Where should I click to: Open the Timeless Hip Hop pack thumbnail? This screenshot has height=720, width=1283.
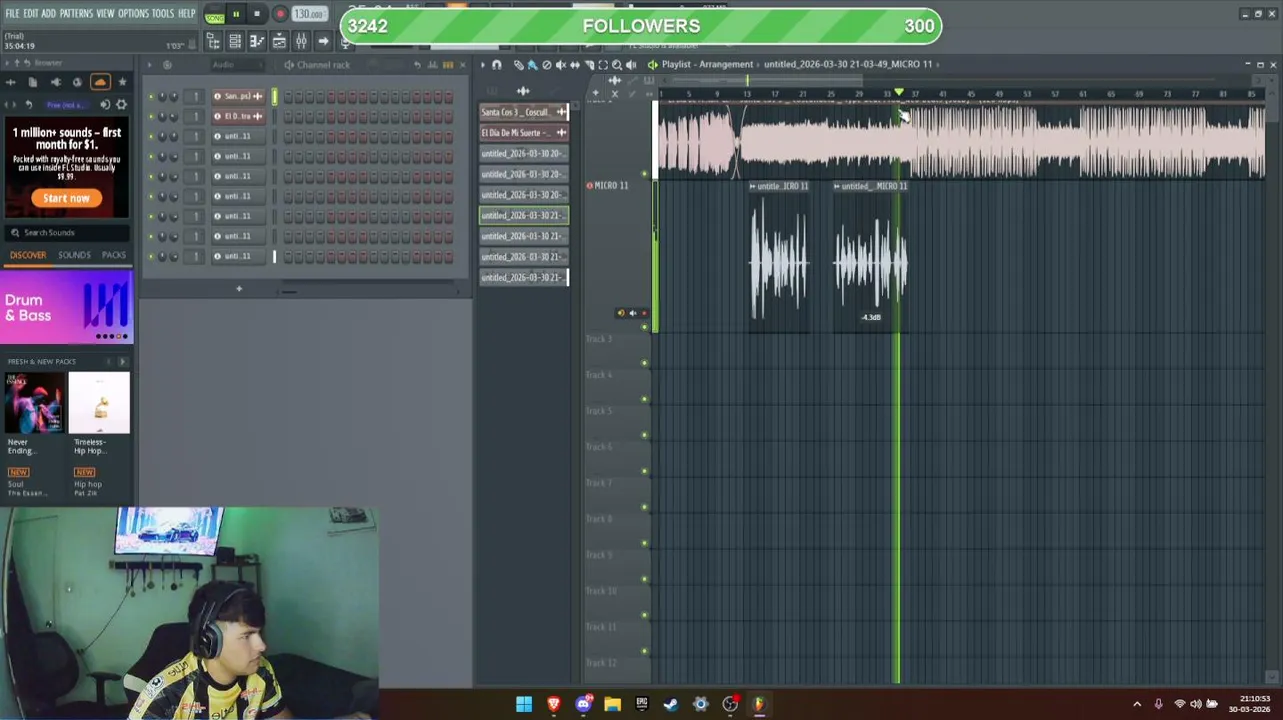point(100,403)
